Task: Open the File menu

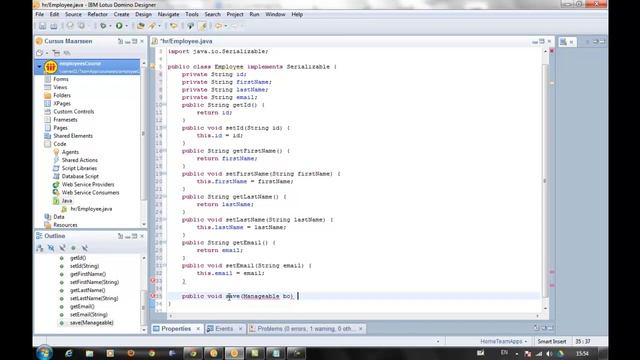Action: click(x=40, y=14)
